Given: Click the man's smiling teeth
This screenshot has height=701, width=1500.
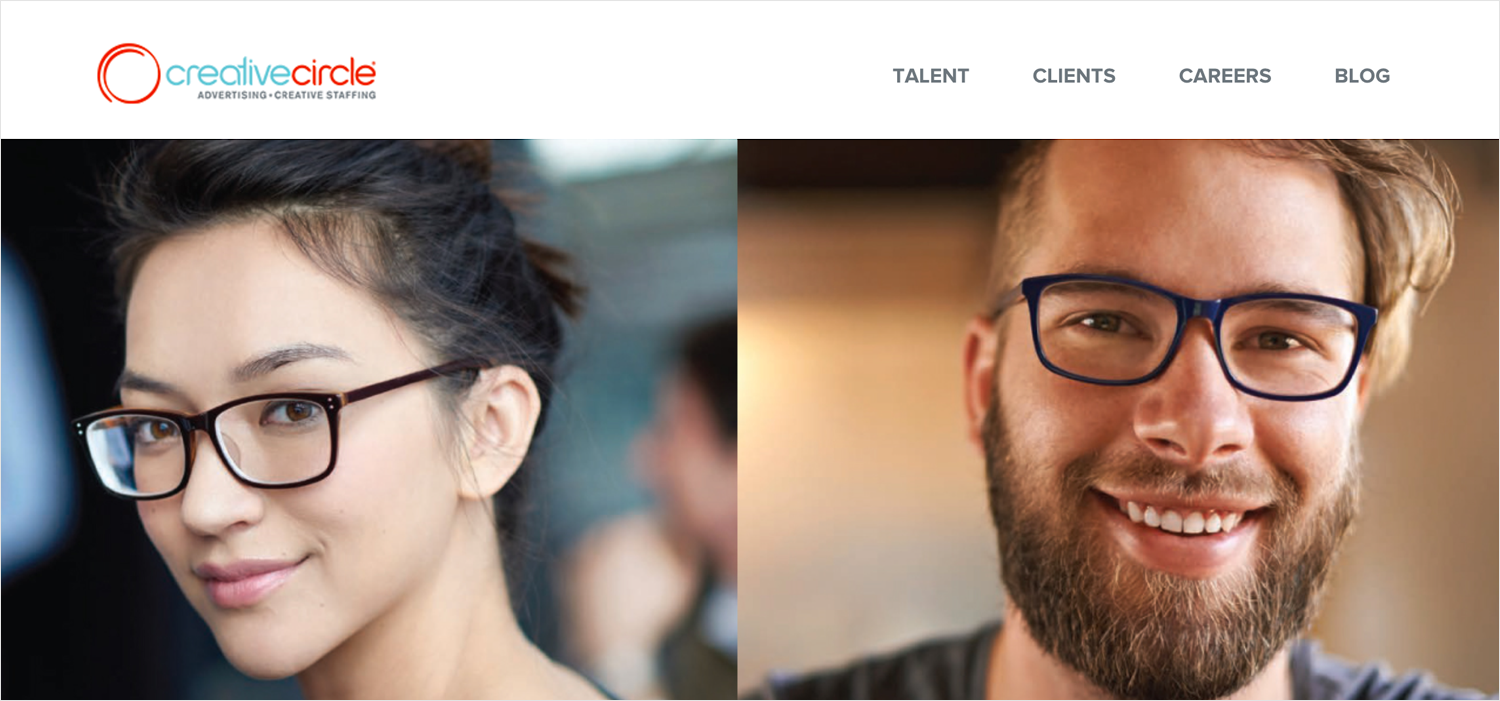Looking at the screenshot, I should tap(1183, 518).
